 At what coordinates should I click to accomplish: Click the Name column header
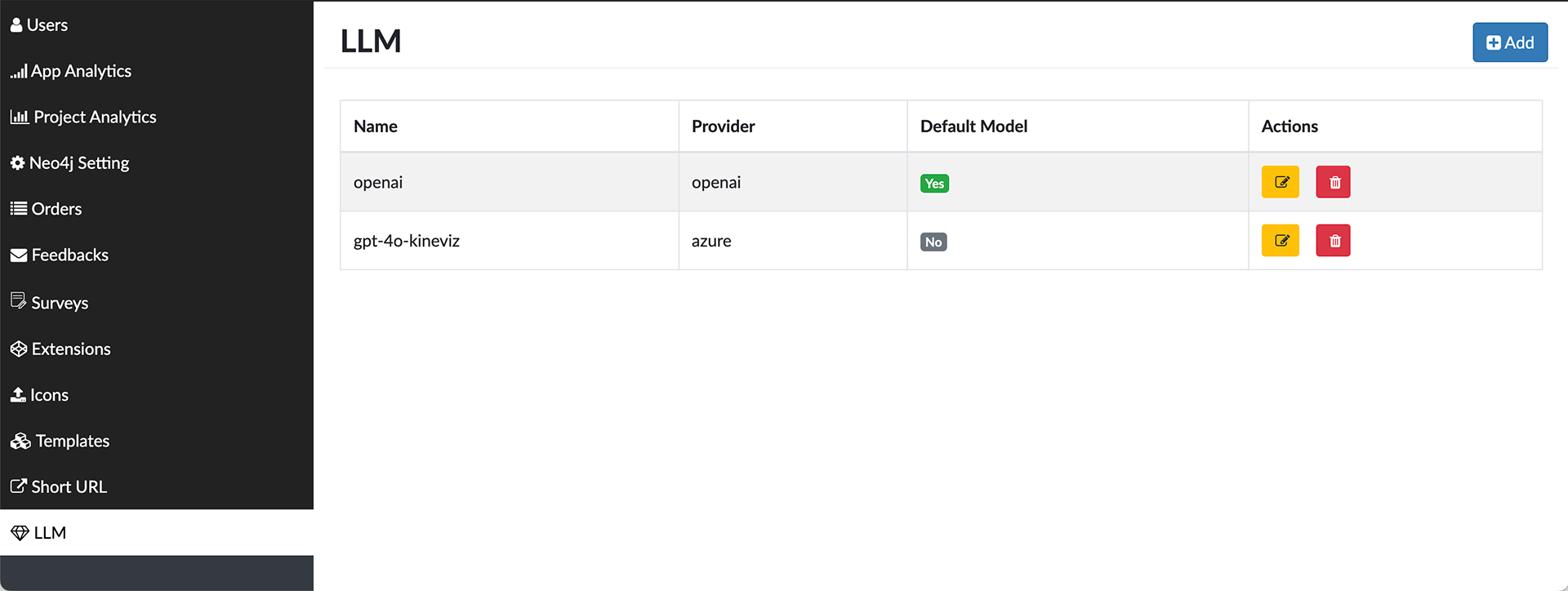[376, 127]
